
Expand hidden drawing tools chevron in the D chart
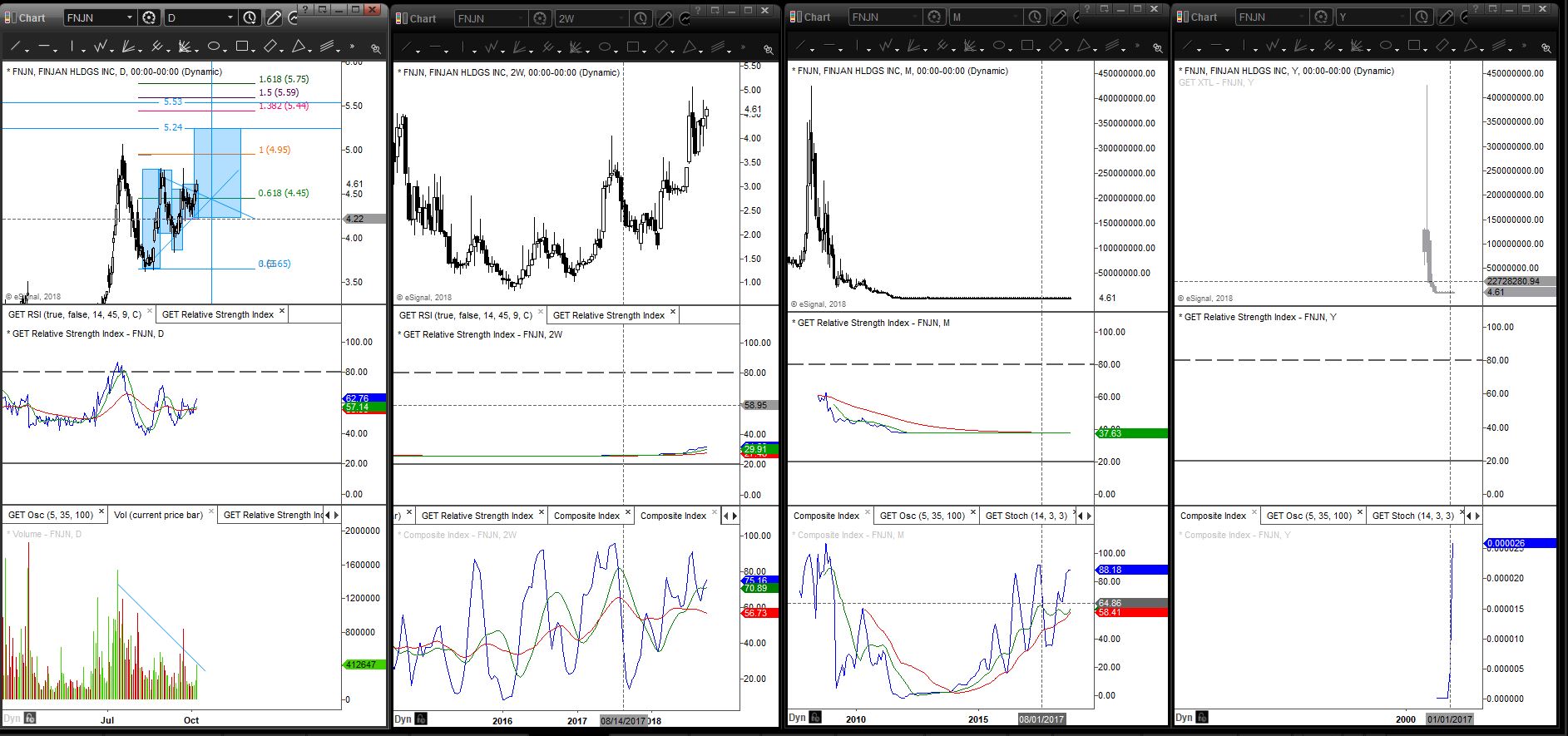pos(353,47)
